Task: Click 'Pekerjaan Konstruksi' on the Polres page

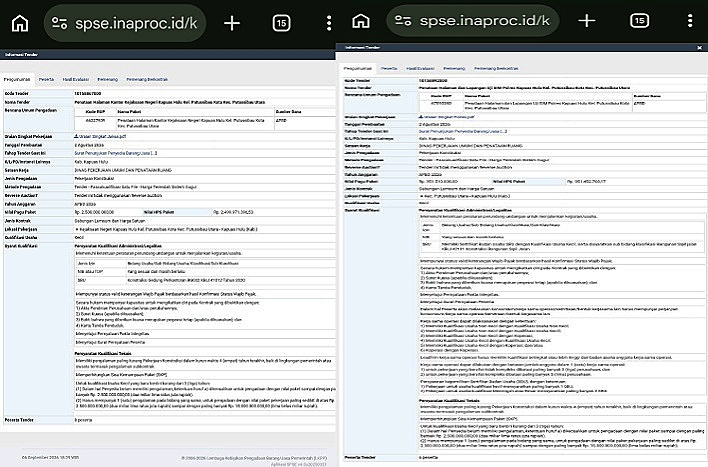Action: pos(440,153)
